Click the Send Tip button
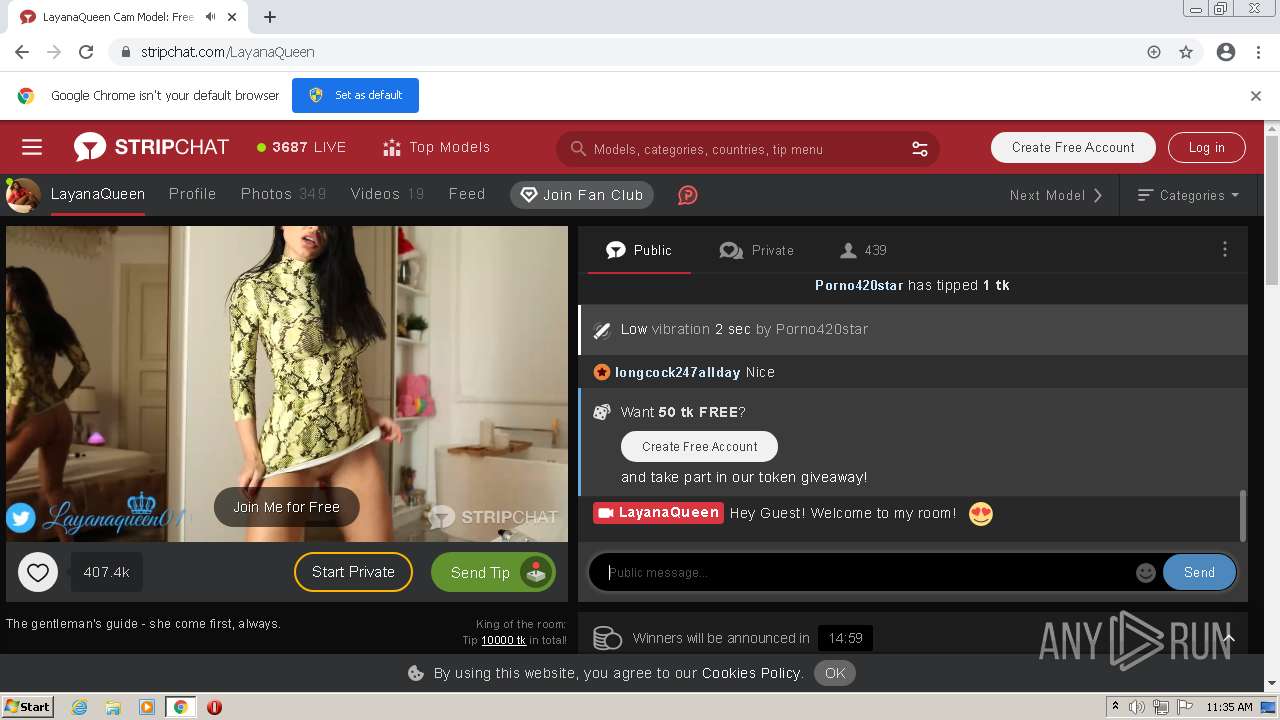Screen dimensions: 1280x720 point(493,572)
